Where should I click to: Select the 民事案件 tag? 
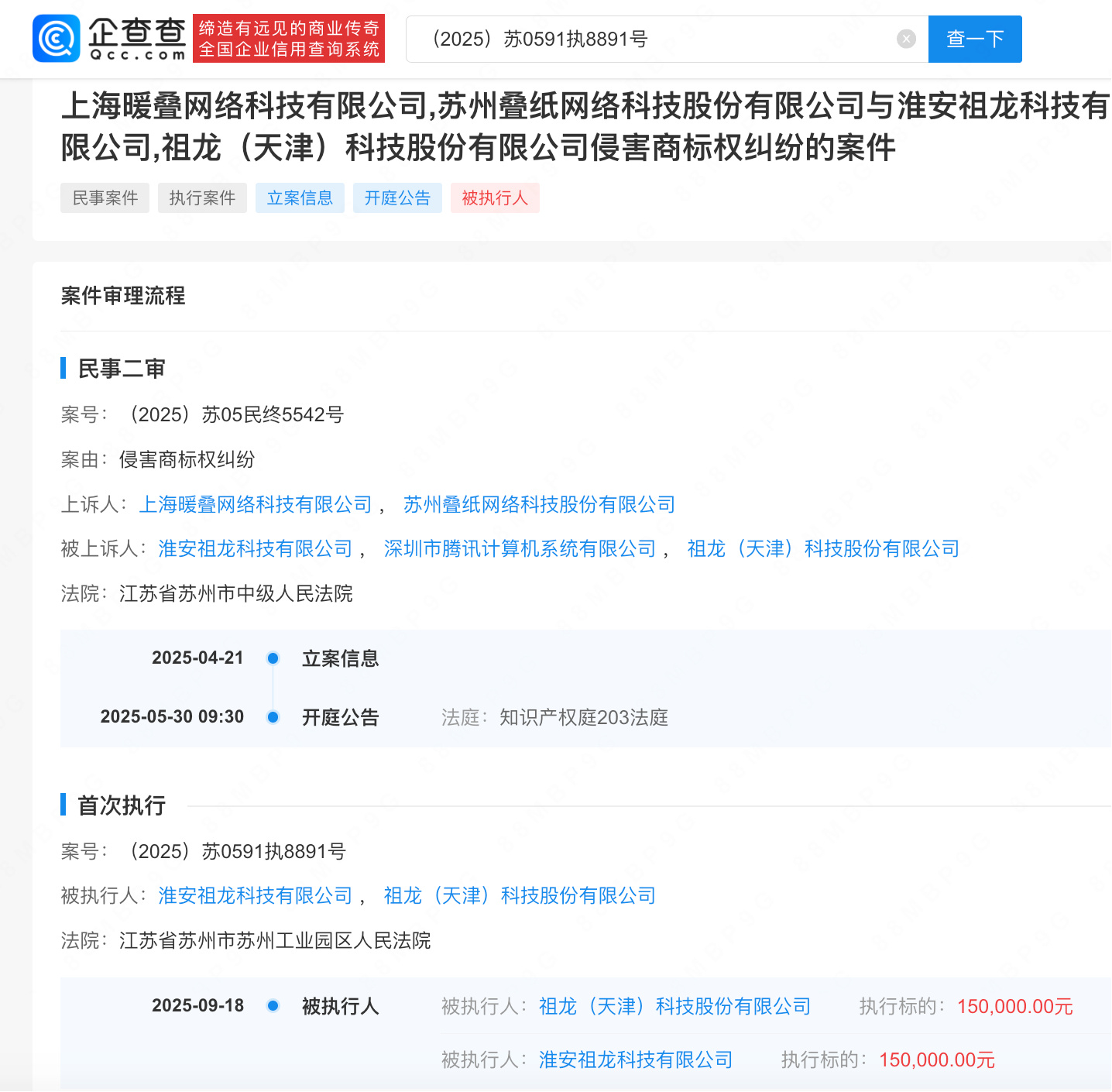105,198
